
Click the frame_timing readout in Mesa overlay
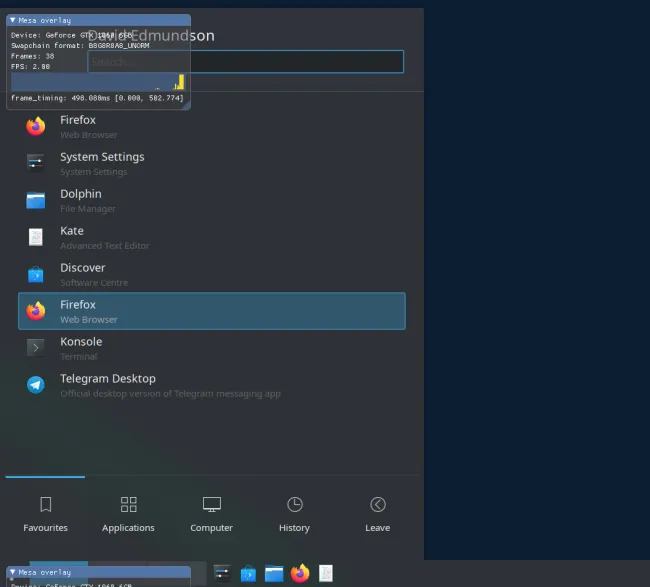coord(97,98)
